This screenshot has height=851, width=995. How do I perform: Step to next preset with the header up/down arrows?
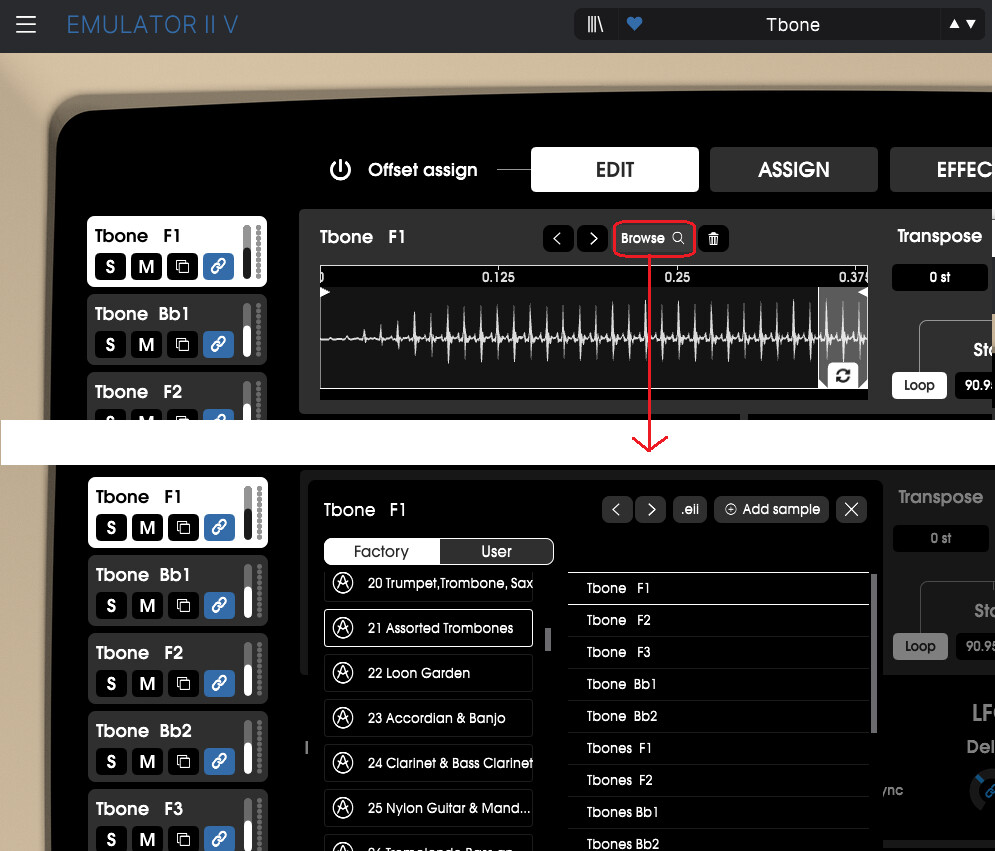970,25
